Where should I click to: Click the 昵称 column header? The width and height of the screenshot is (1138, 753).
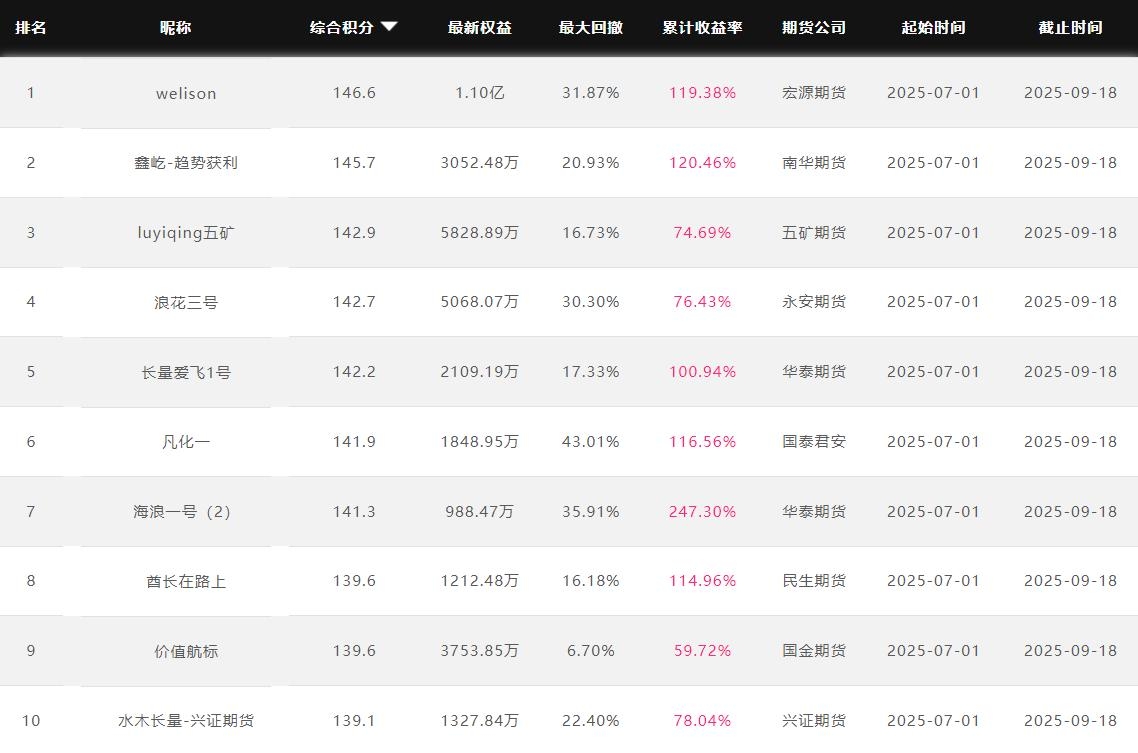[x=176, y=28]
